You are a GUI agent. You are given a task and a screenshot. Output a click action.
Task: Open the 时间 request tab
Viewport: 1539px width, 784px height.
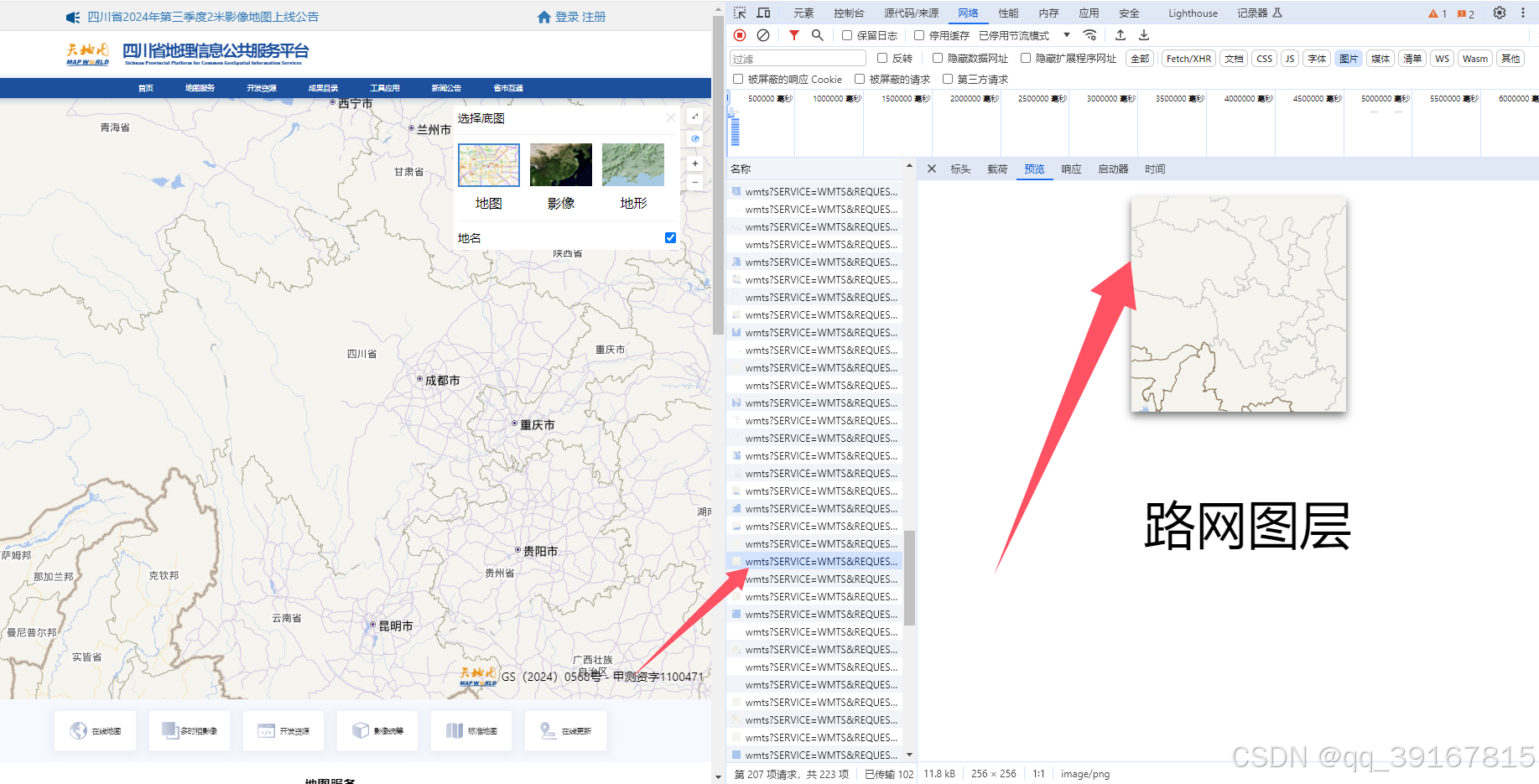click(x=1155, y=169)
